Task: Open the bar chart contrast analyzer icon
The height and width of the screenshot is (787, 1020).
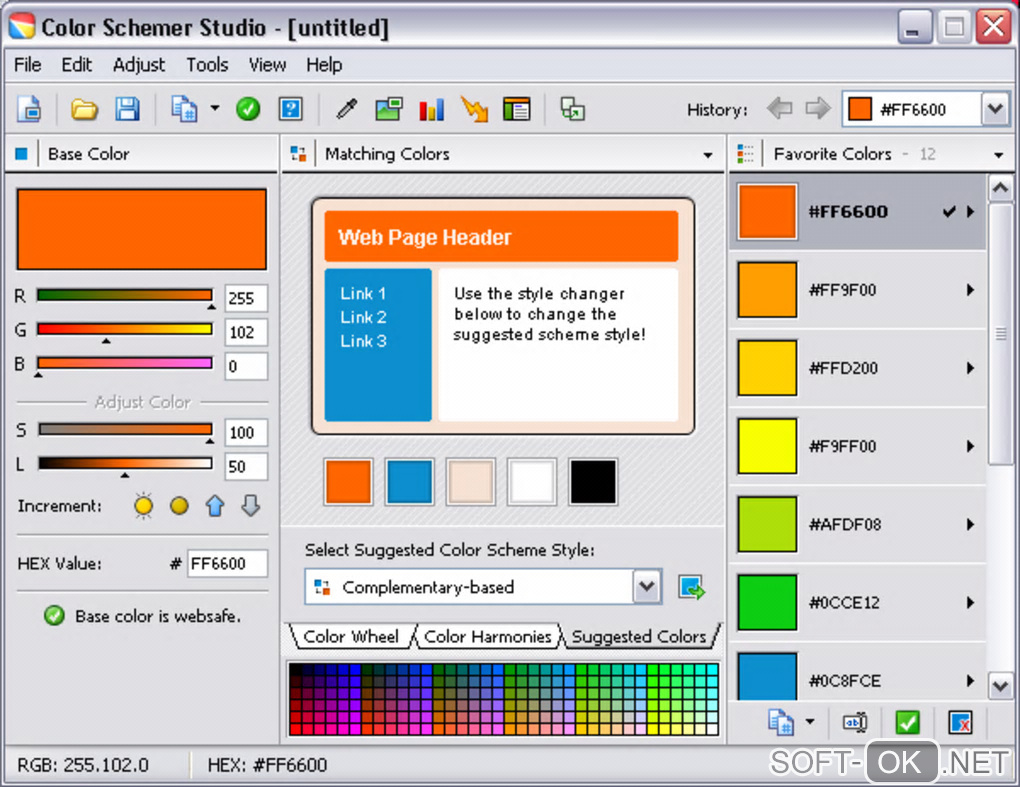Action: point(431,109)
